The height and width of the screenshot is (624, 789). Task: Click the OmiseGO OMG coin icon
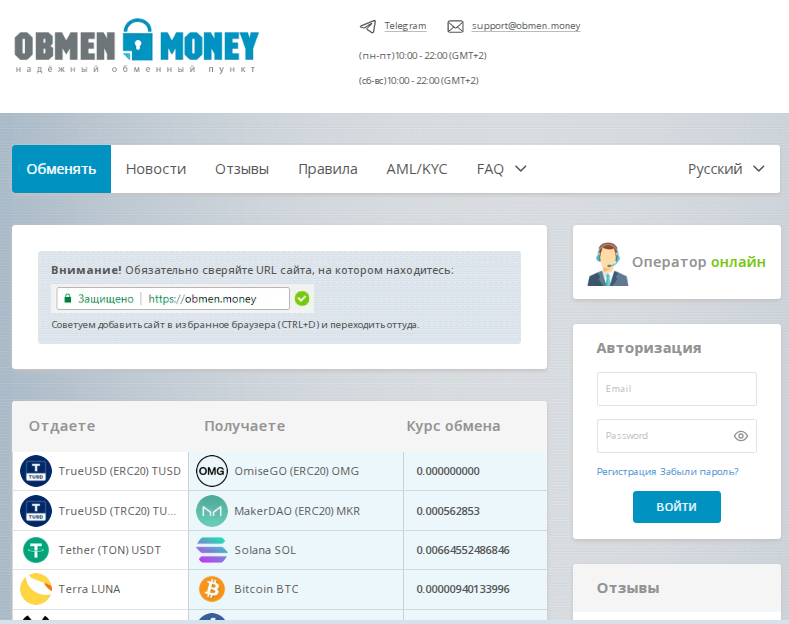(x=212, y=471)
